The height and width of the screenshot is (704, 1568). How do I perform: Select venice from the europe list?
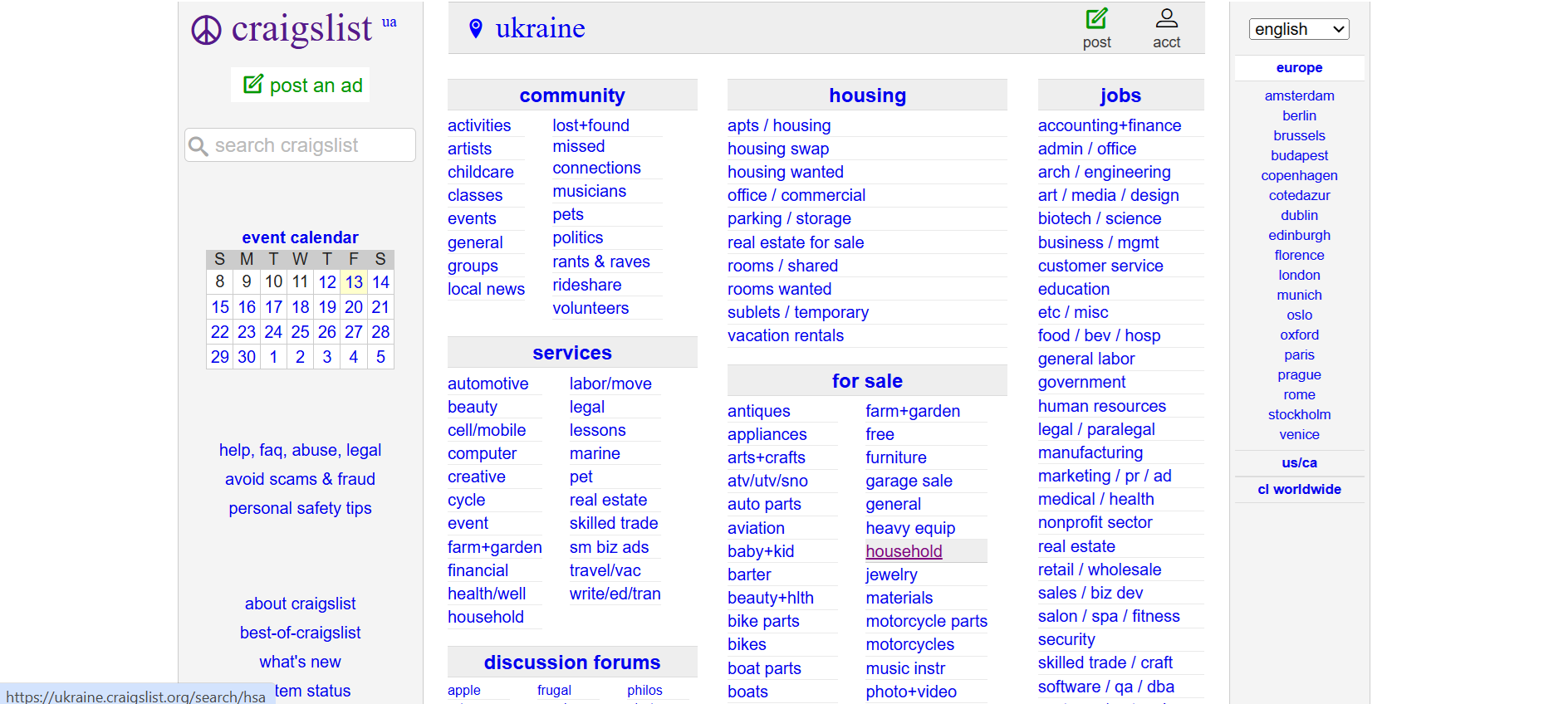coord(1299,435)
